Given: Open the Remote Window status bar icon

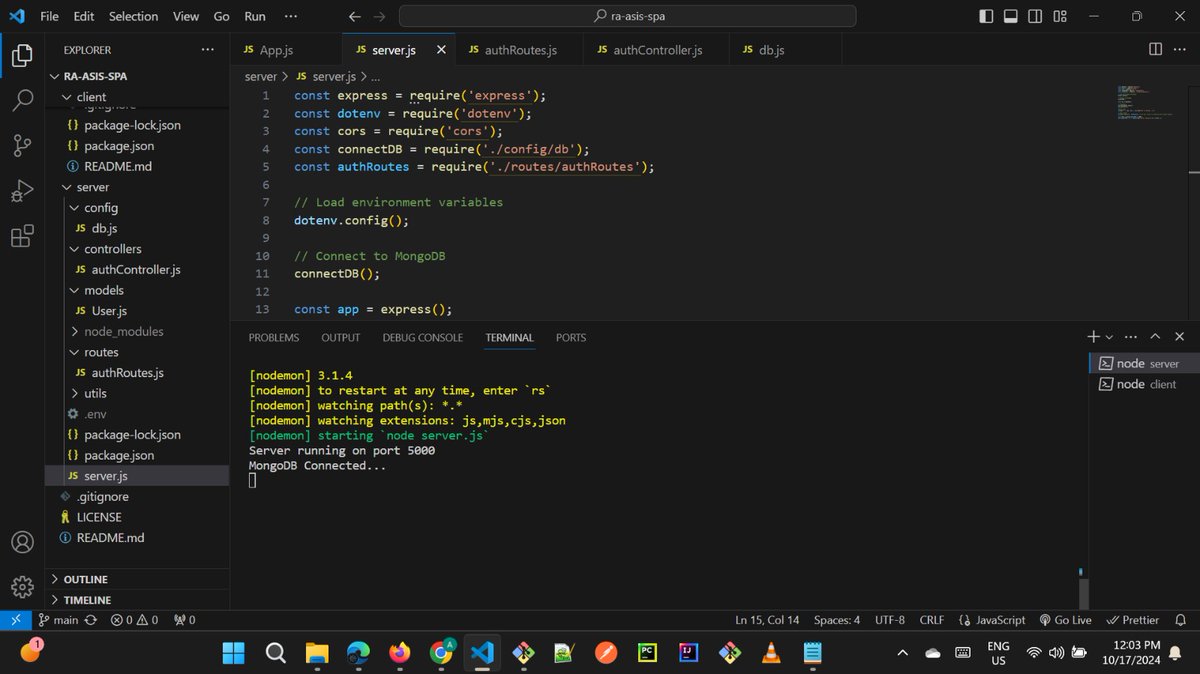Looking at the screenshot, I should point(15,620).
